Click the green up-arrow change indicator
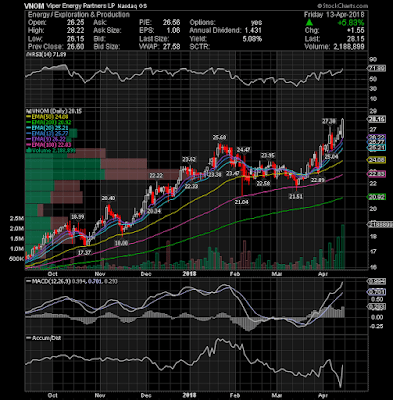This screenshot has width=393, height=400. (309, 23)
